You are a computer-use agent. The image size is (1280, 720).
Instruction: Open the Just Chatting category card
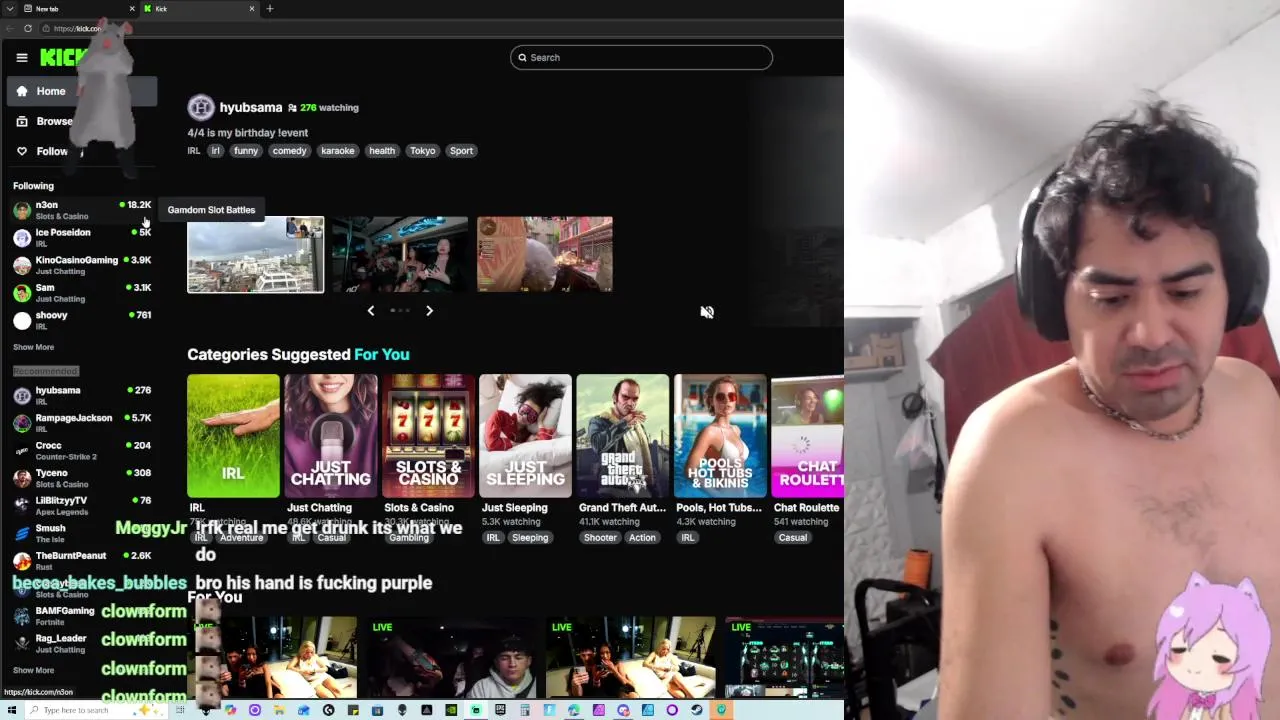point(330,436)
